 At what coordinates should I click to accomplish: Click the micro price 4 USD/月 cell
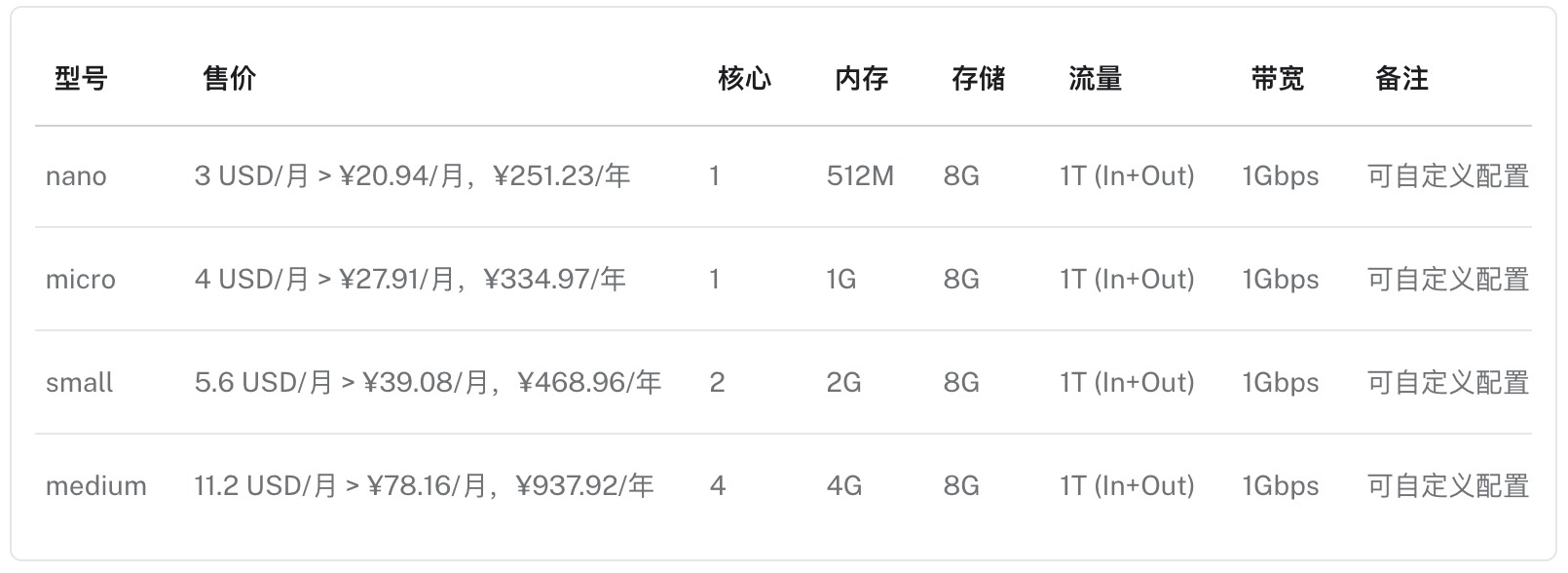click(410, 280)
